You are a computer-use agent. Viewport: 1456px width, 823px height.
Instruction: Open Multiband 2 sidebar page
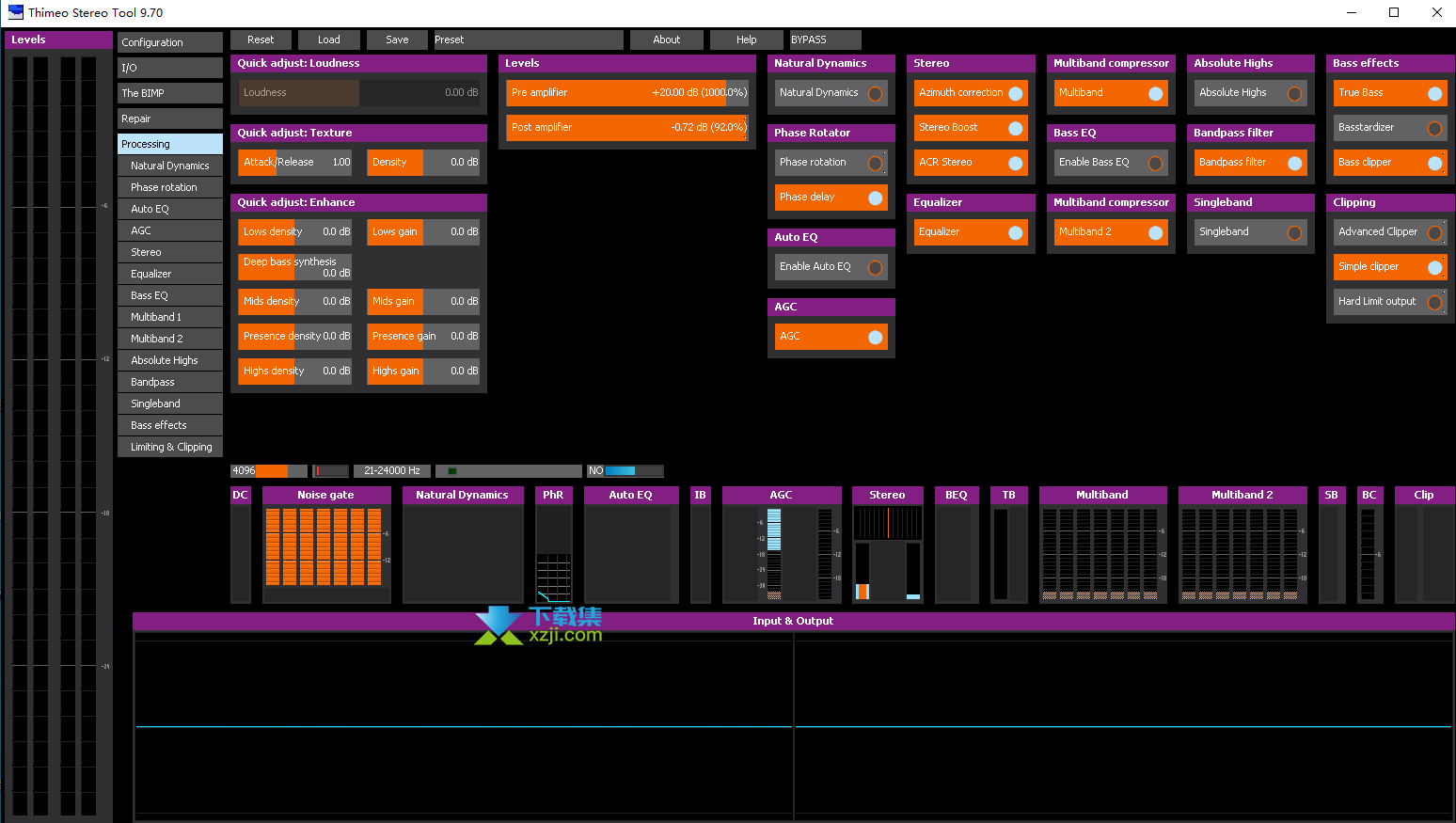point(170,339)
